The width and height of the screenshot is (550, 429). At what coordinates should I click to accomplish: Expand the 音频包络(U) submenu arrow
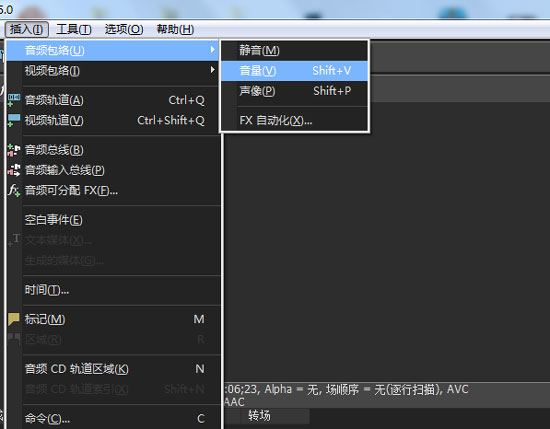212,50
